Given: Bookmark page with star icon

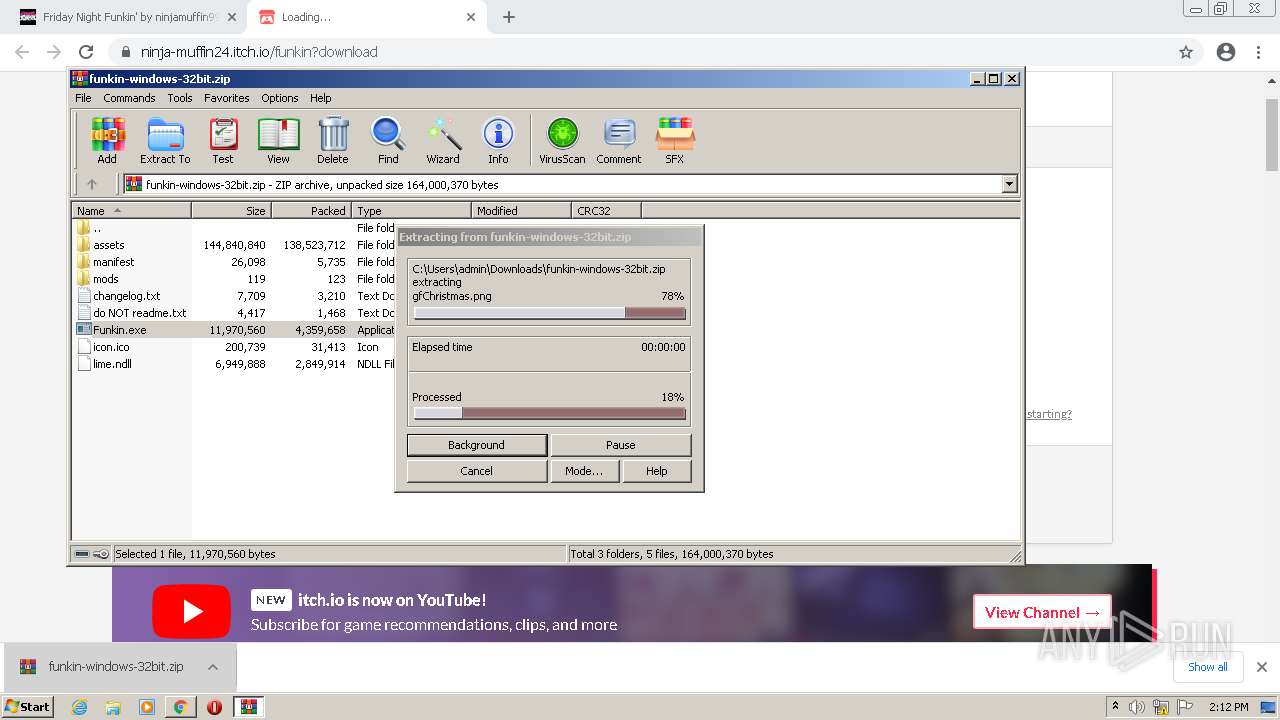Looking at the screenshot, I should (1186, 52).
